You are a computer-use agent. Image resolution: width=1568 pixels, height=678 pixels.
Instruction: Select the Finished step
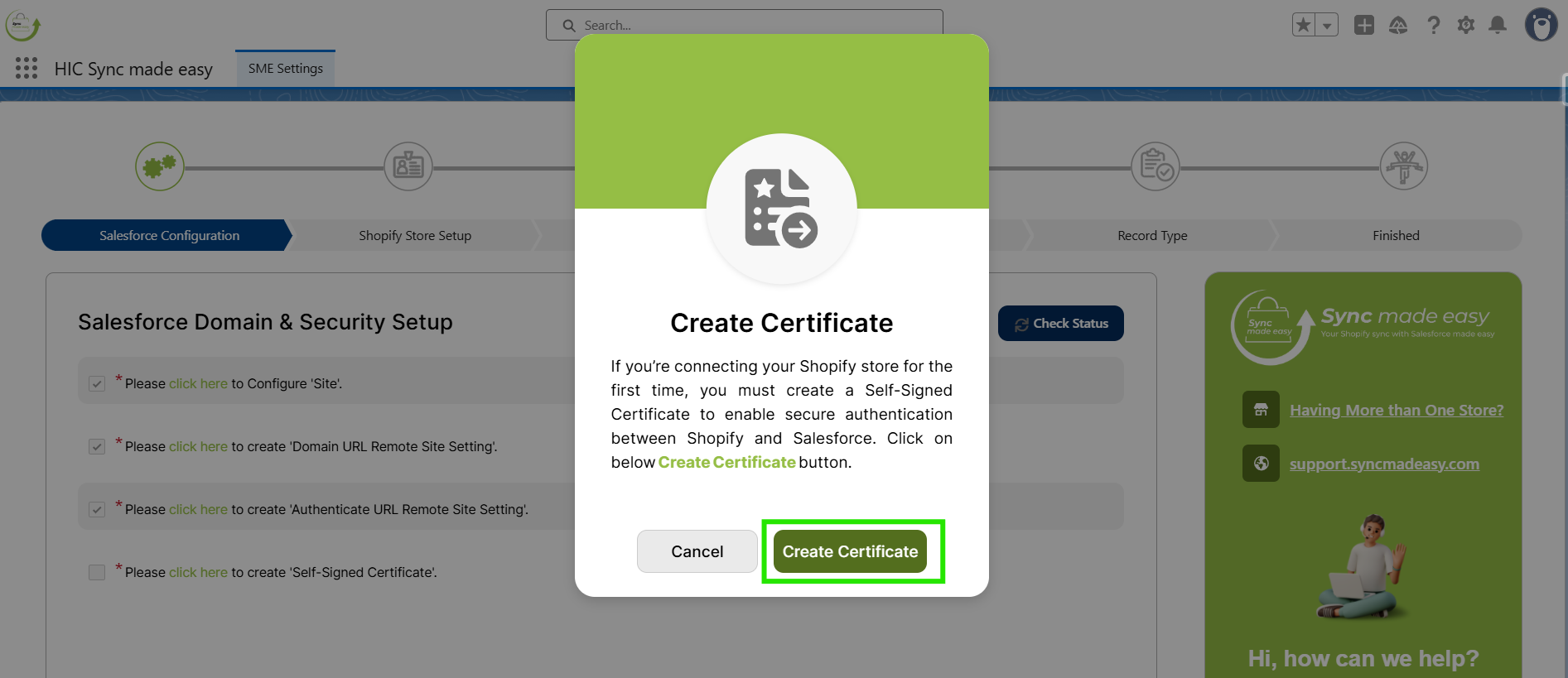pos(1396,235)
